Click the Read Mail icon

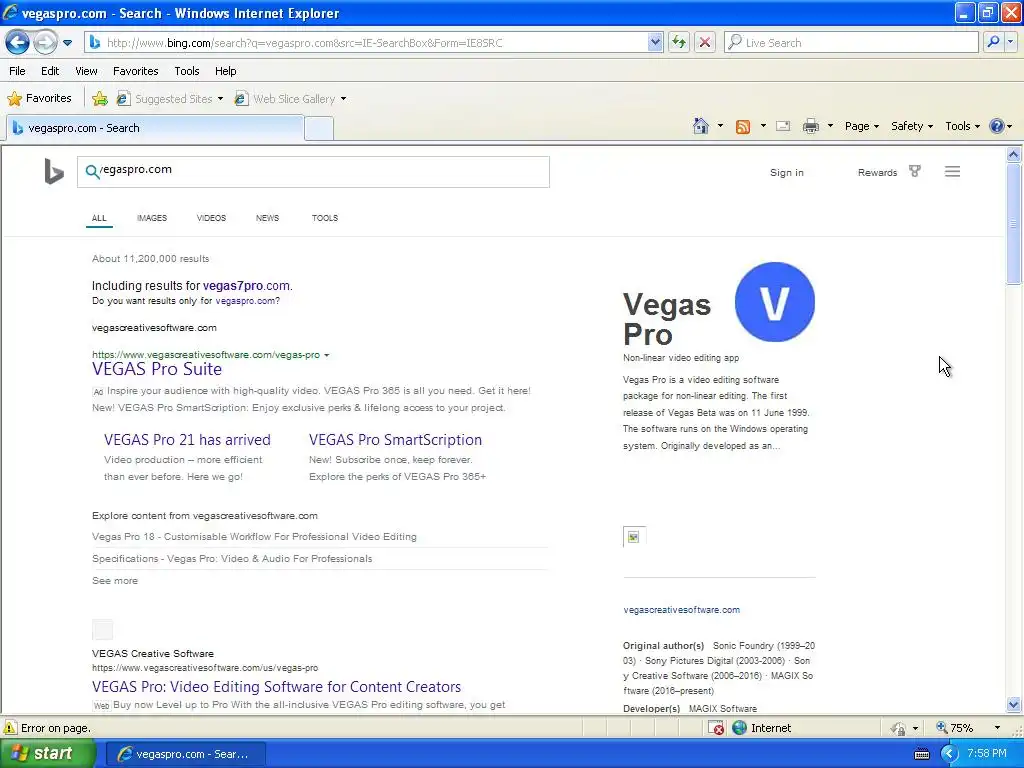click(783, 126)
